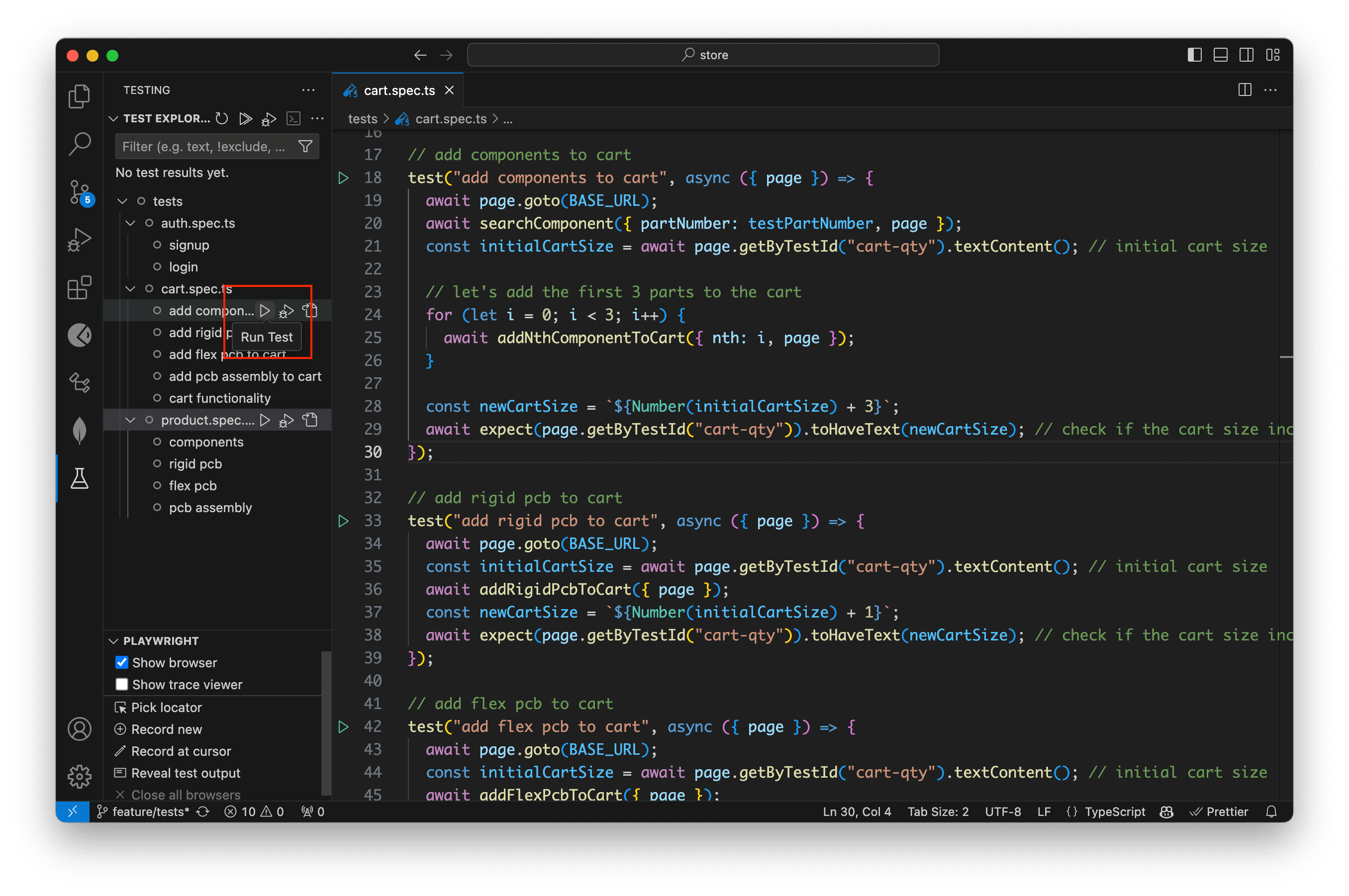This screenshot has width=1349, height=896.
Task: Run the 'add compon...' test
Action: pos(265,310)
